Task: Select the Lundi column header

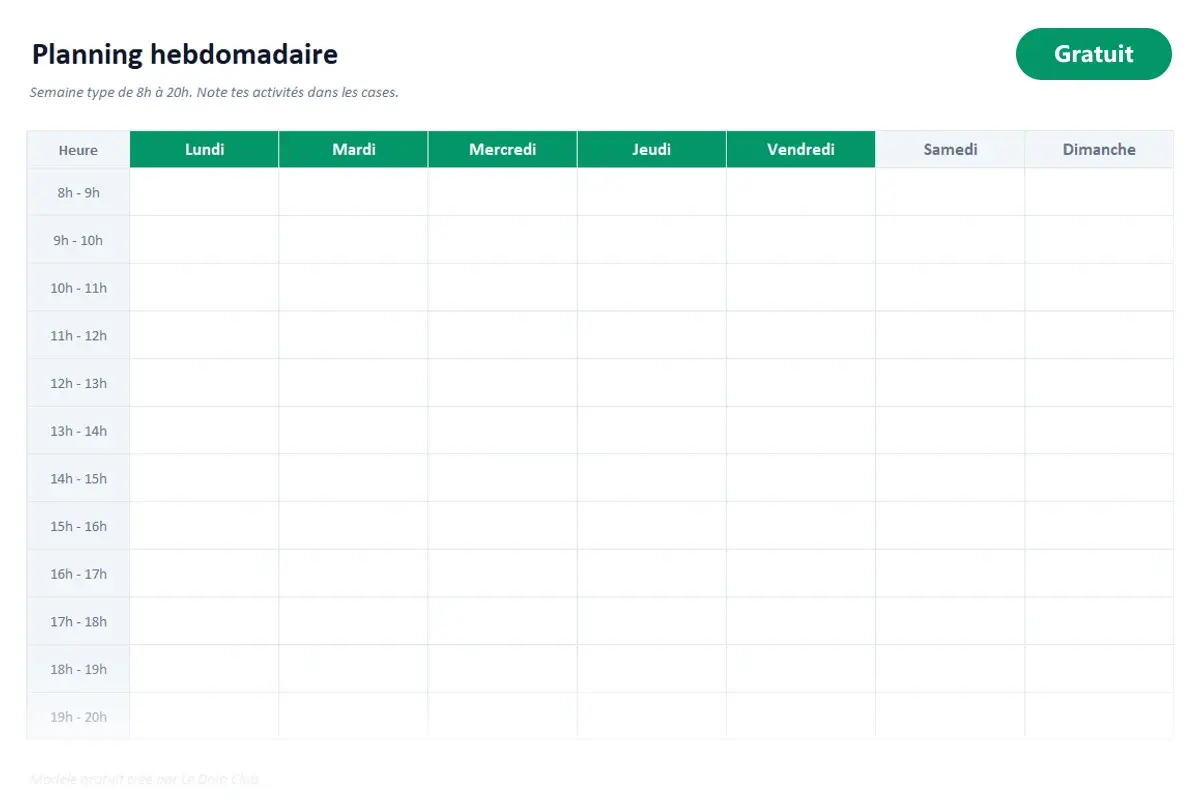Action: (x=204, y=149)
